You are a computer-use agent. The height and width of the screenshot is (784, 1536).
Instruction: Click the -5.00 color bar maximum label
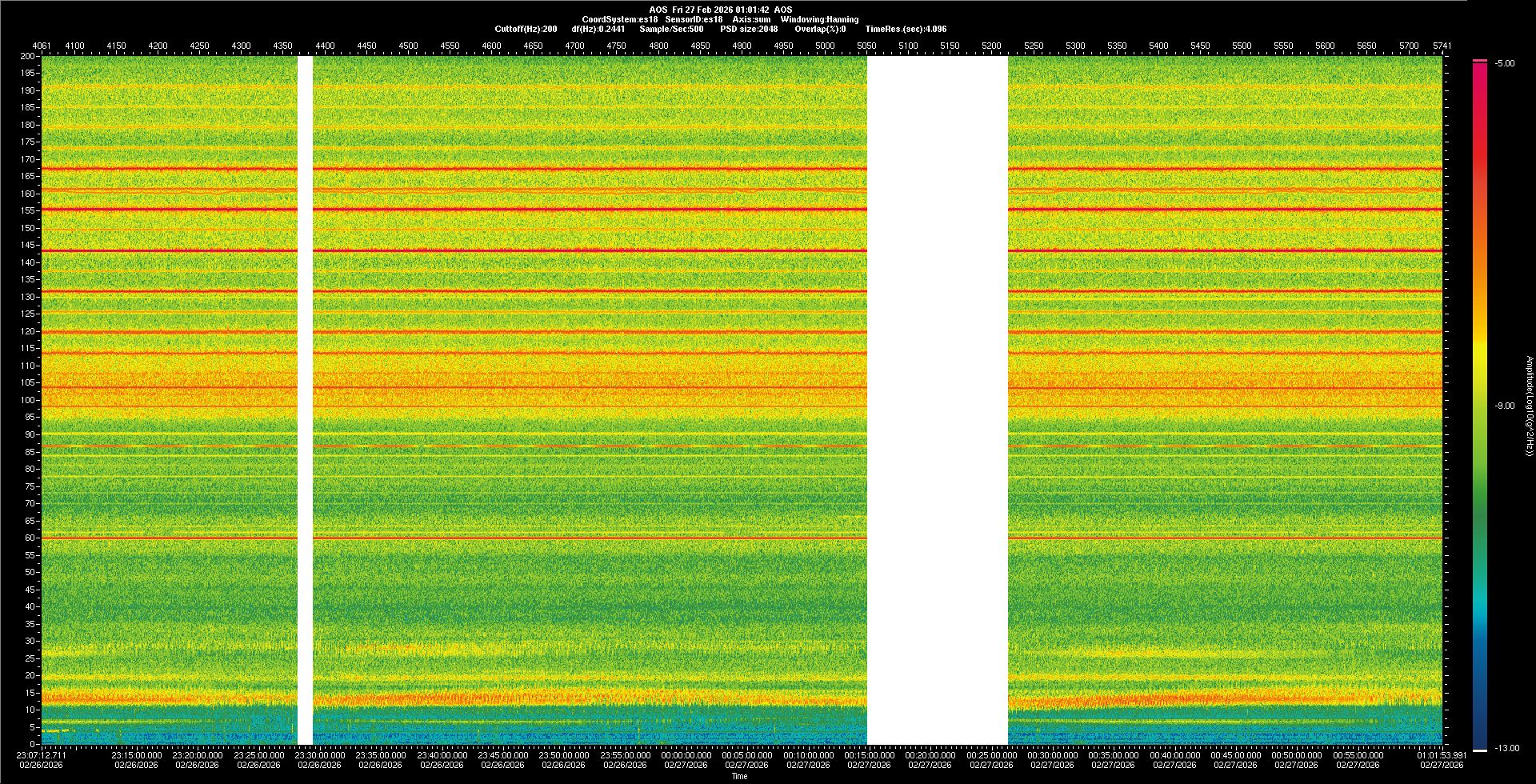pos(1504,63)
